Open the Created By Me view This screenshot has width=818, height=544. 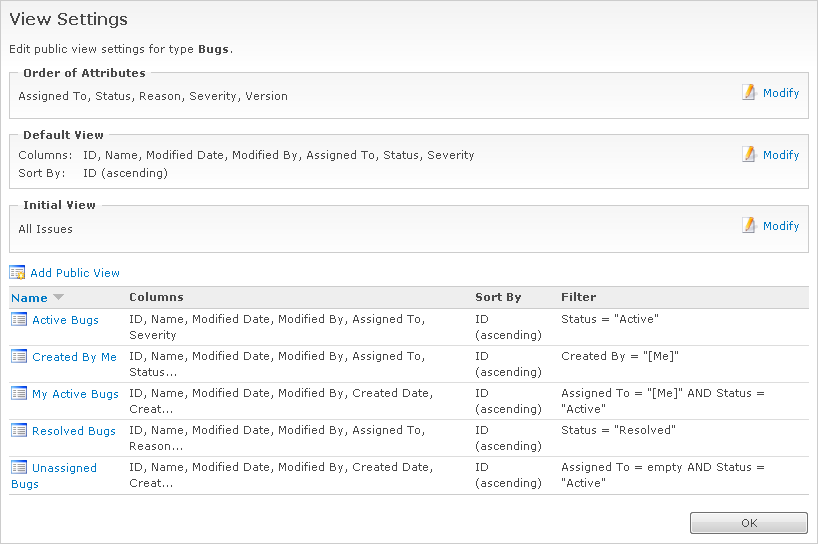74,357
